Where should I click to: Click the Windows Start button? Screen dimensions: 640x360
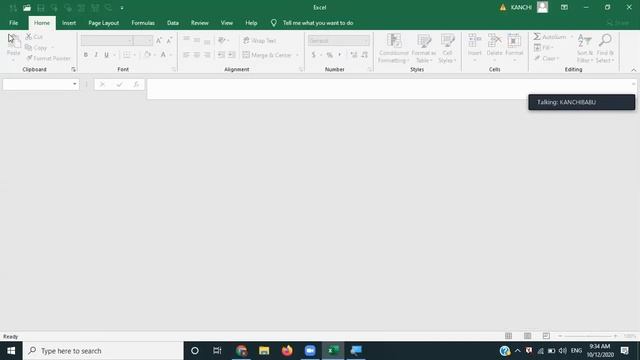click(11, 351)
